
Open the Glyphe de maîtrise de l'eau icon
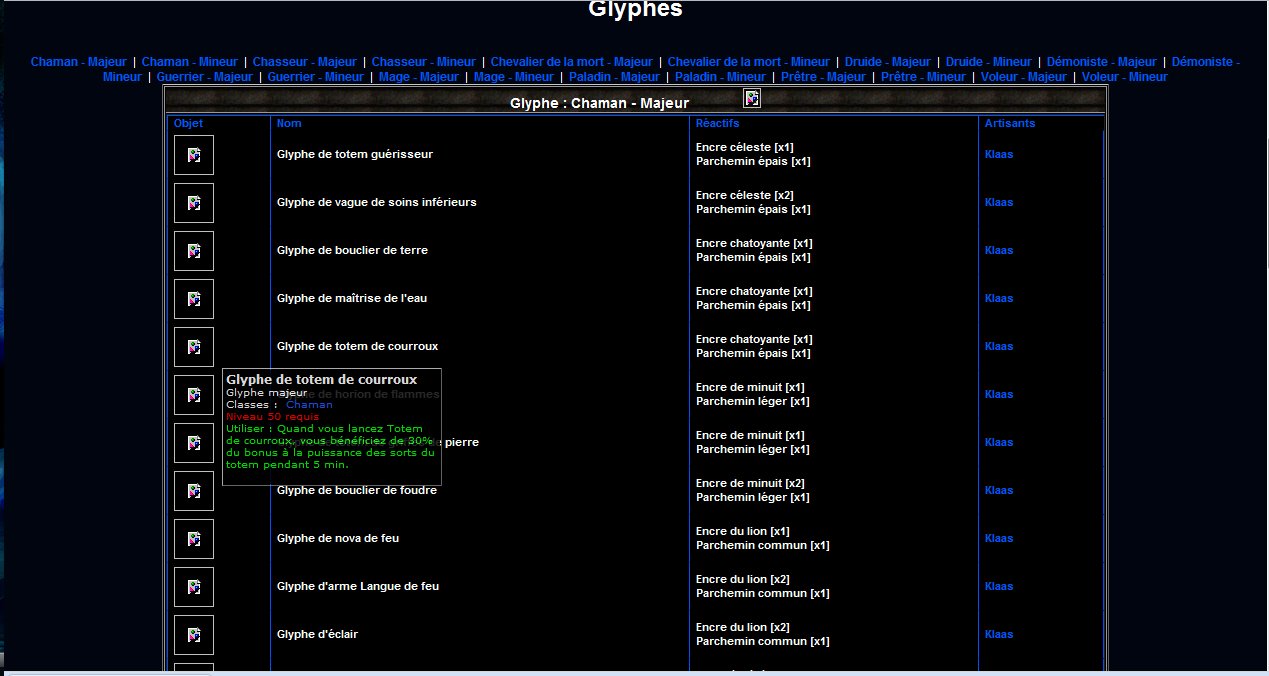(193, 299)
